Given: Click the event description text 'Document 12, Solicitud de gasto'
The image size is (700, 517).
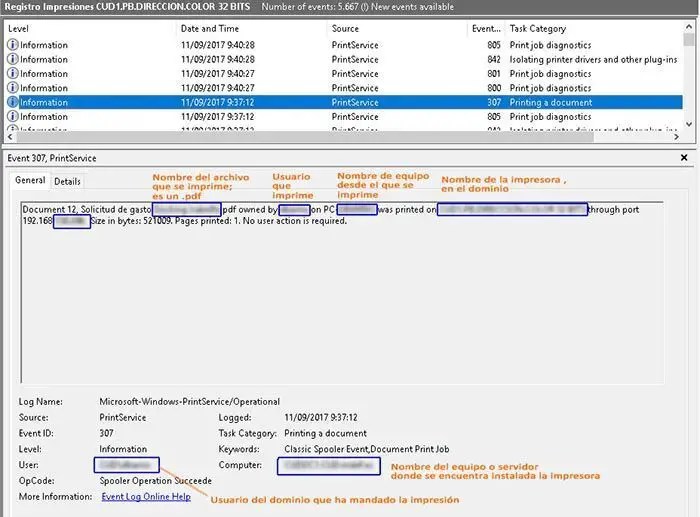Looking at the screenshot, I should pos(87,209).
